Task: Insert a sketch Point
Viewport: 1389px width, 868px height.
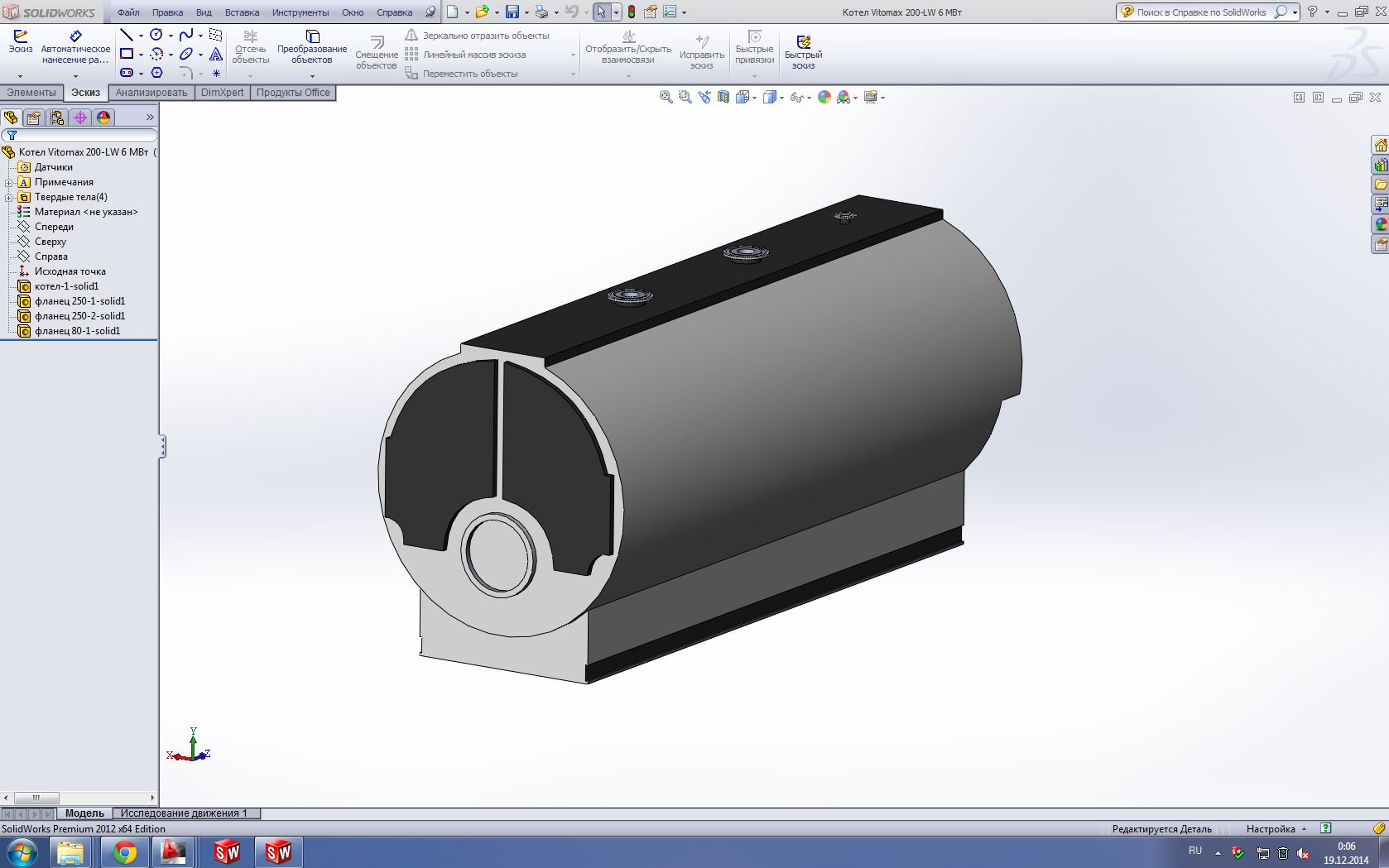Action: (x=216, y=73)
